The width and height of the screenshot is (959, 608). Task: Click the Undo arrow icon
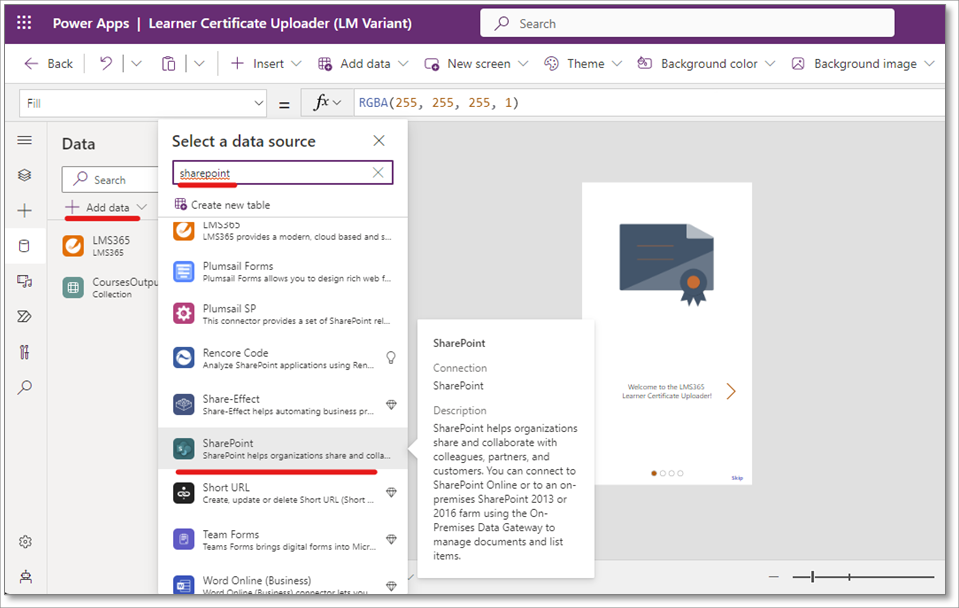[106, 63]
